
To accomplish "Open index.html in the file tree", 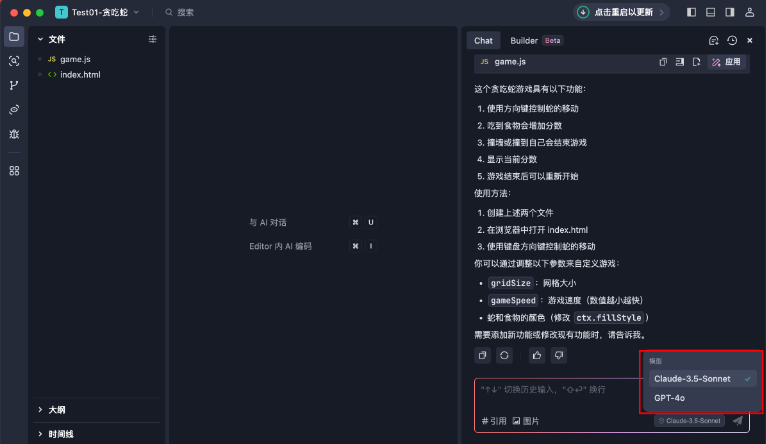I will (80, 75).
